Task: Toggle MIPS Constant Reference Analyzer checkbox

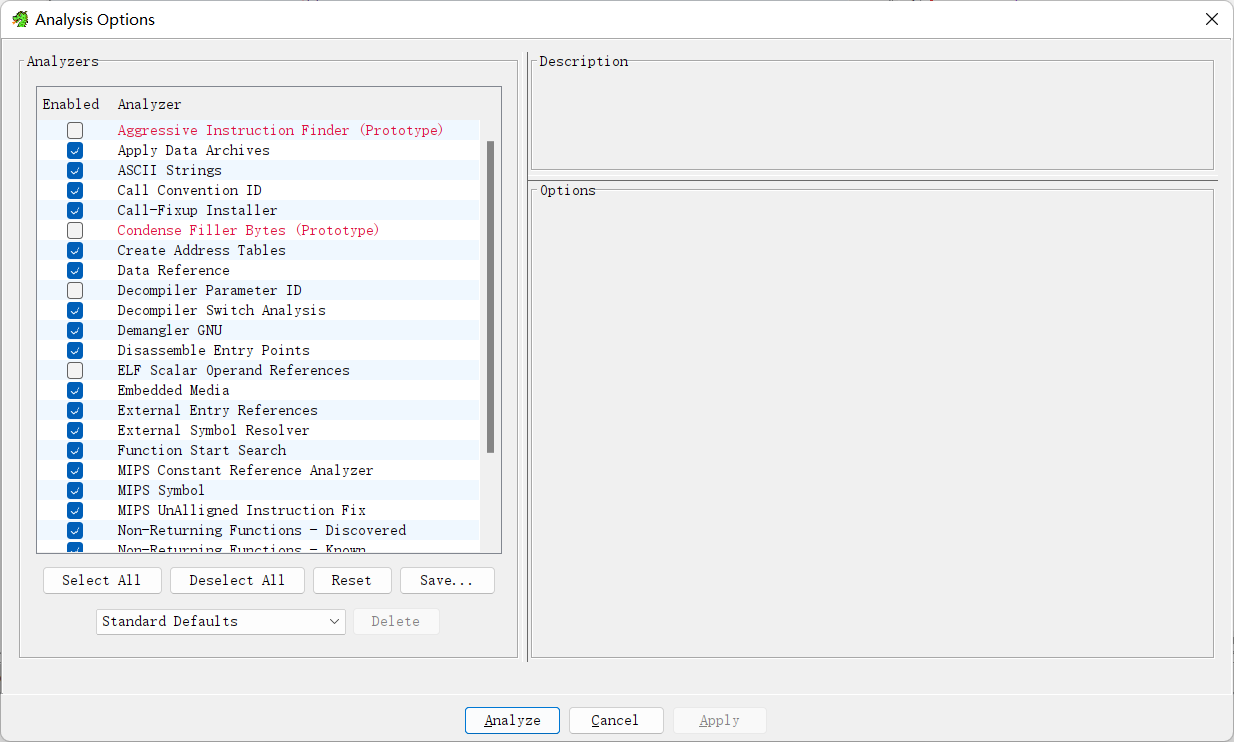Action: click(x=75, y=470)
